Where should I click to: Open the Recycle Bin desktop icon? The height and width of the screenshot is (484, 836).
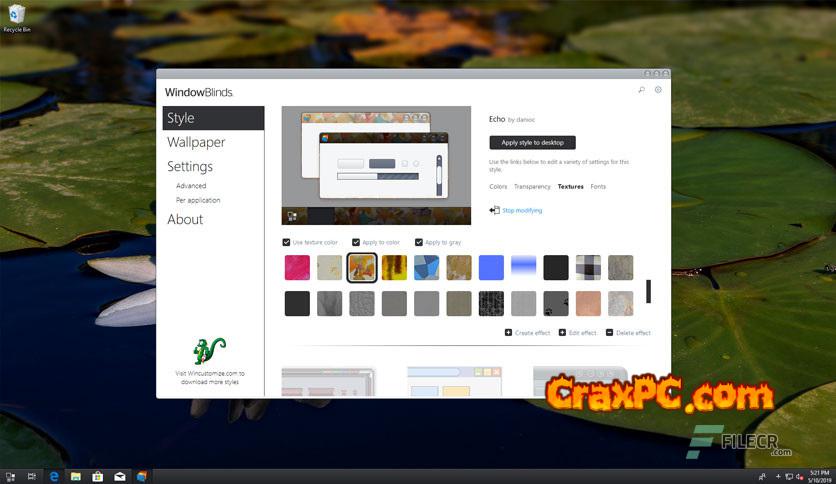pos(17,15)
